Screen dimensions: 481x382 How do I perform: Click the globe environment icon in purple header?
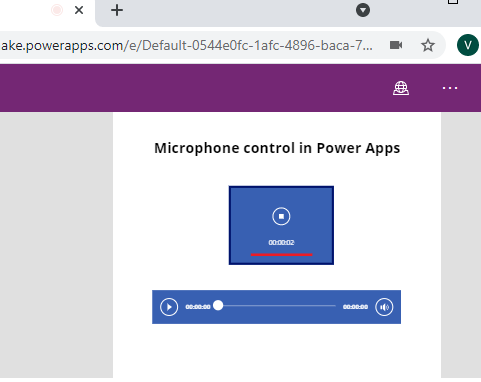pos(401,88)
